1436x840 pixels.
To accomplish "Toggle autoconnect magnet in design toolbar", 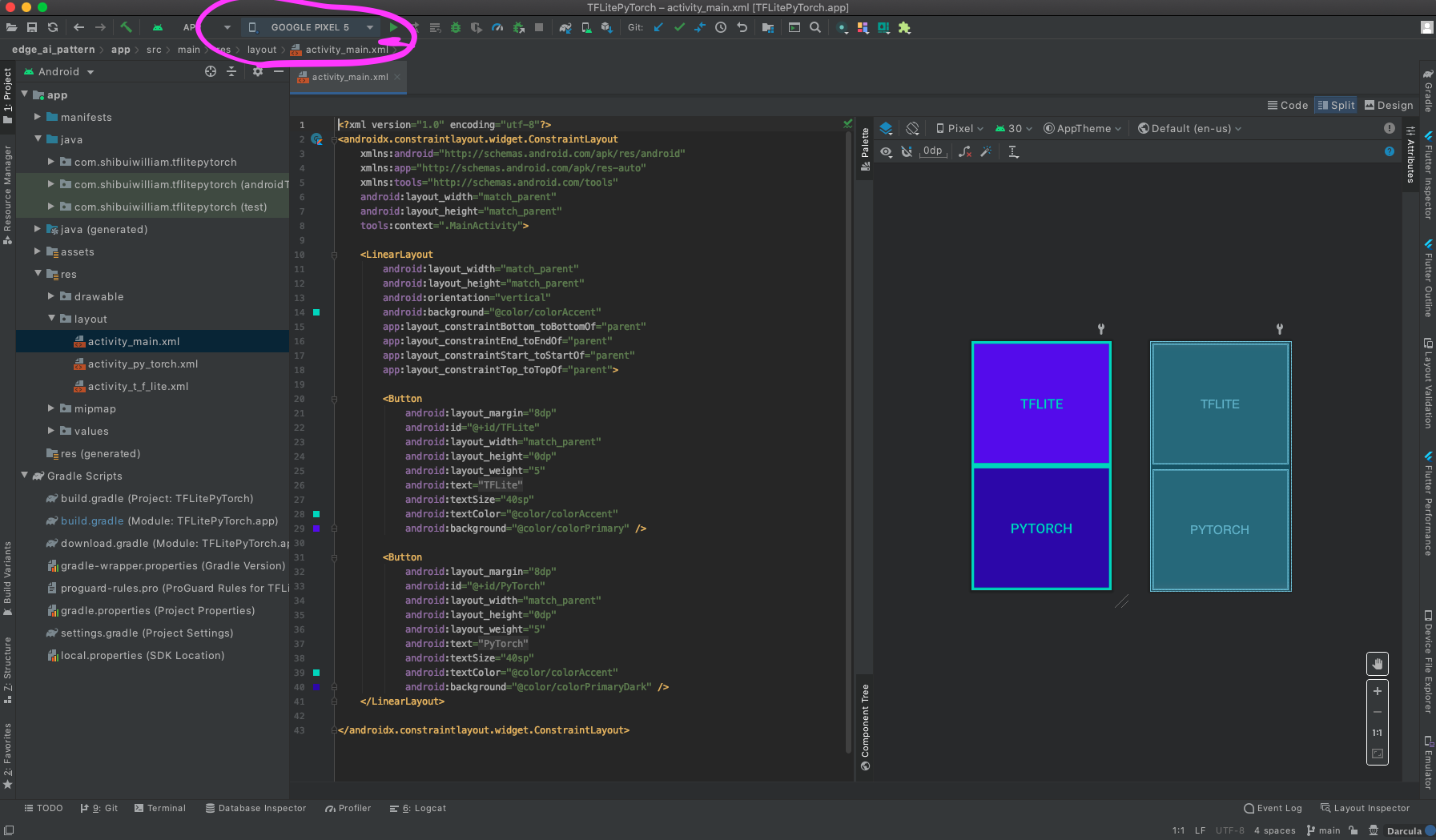I will (907, 151).
